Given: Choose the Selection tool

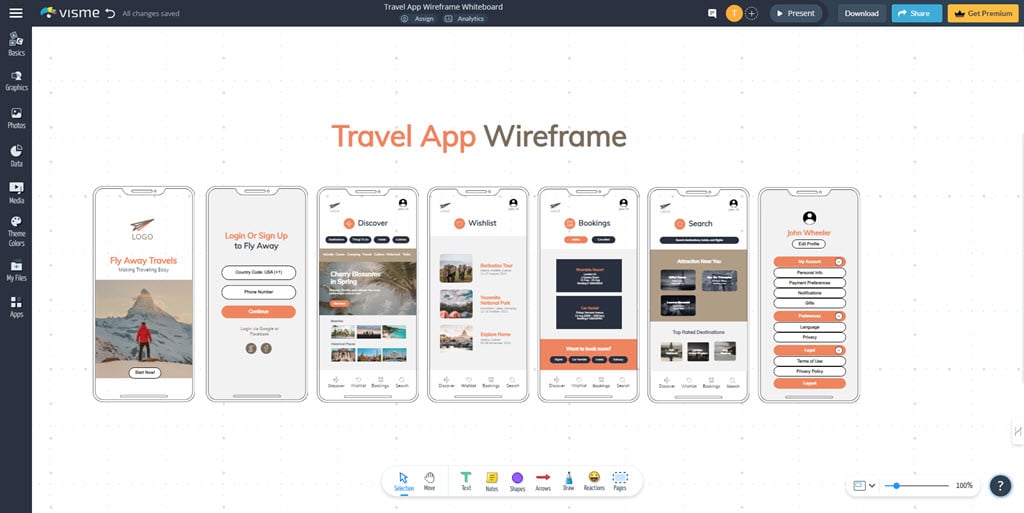Looking at the screenshot, I should (404, 482).
